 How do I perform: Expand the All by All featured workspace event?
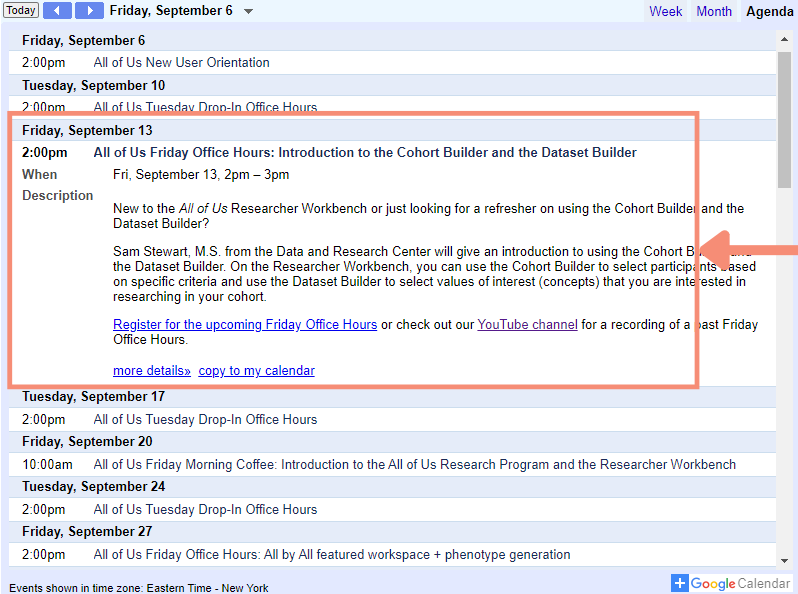[332, 554]
